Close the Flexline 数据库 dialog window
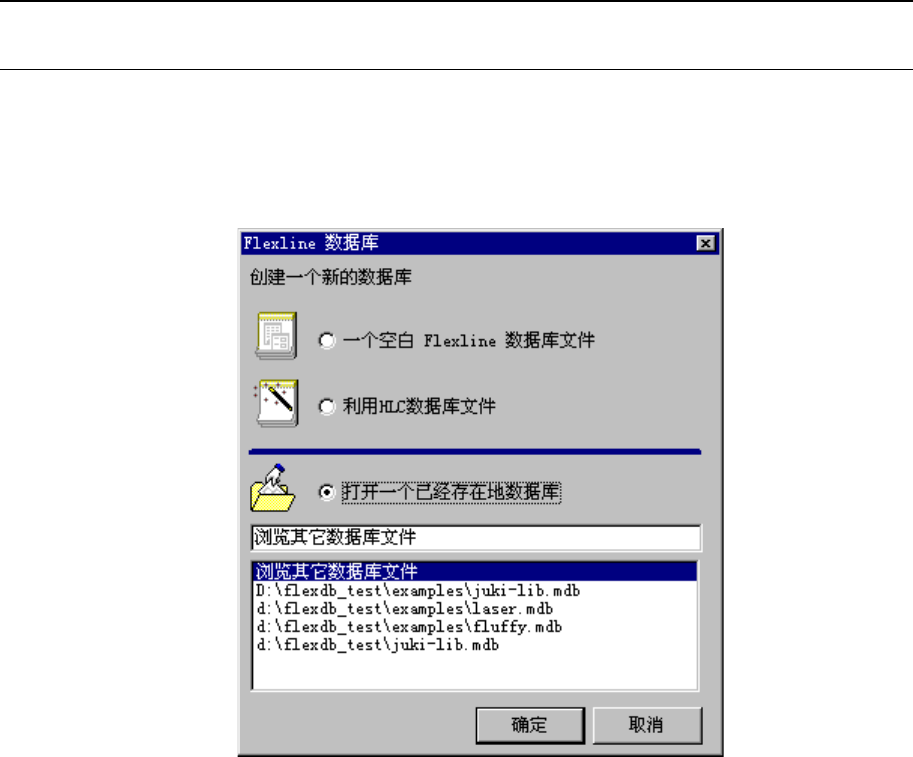This screenshot has height=757, width=913. [x=706, y=243]
